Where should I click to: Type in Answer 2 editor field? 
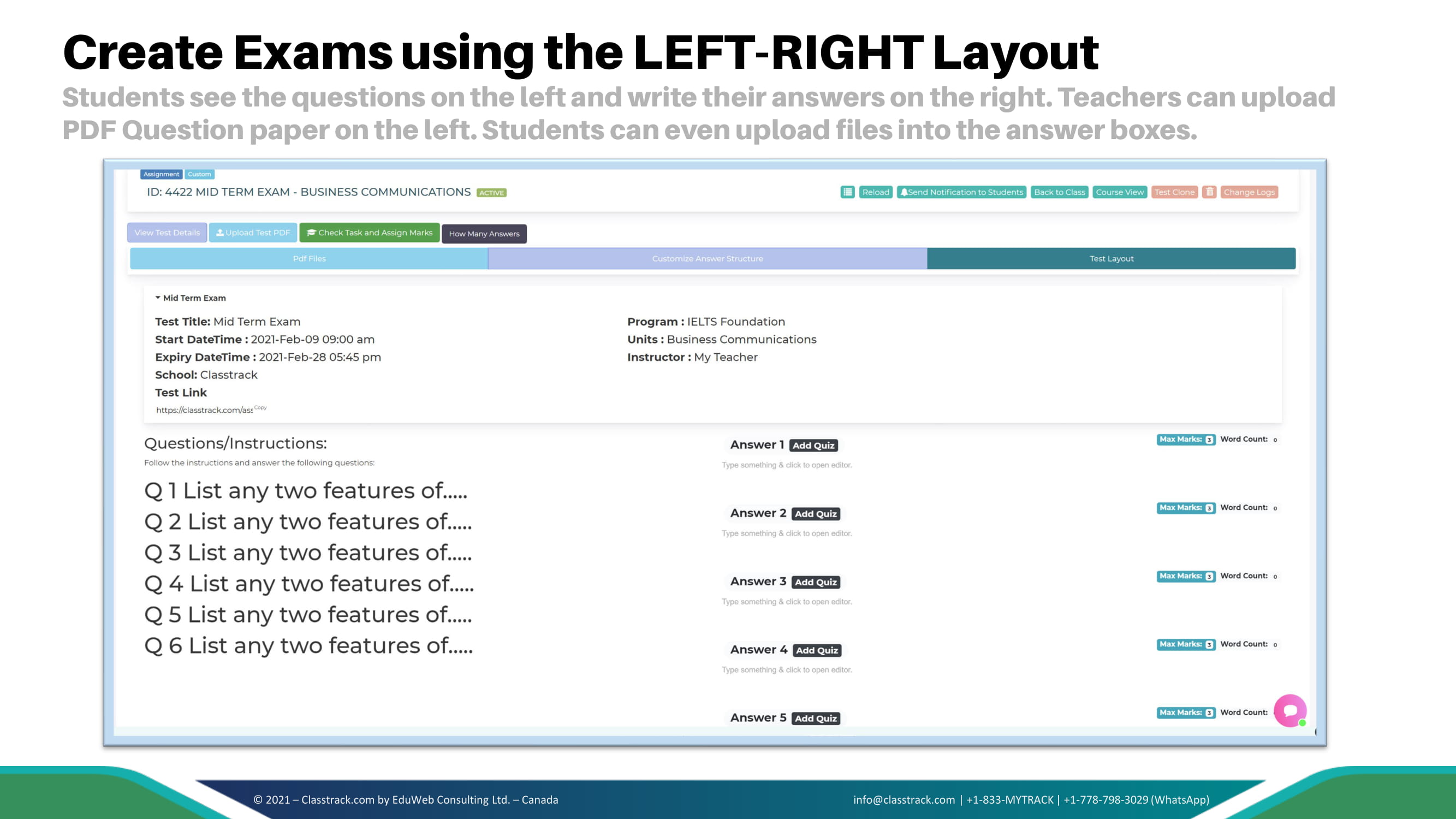point(786,533)
